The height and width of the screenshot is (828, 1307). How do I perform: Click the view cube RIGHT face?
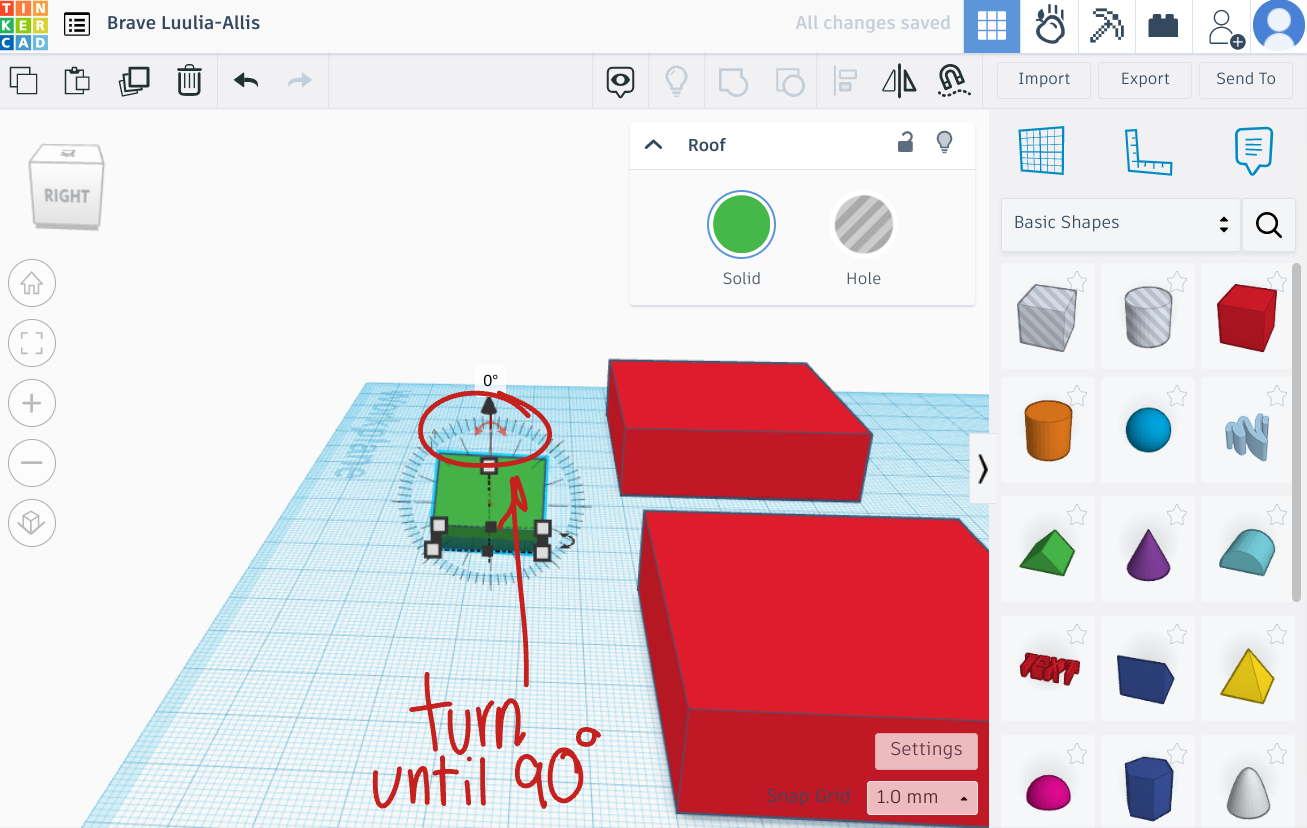tap(67, 196)
